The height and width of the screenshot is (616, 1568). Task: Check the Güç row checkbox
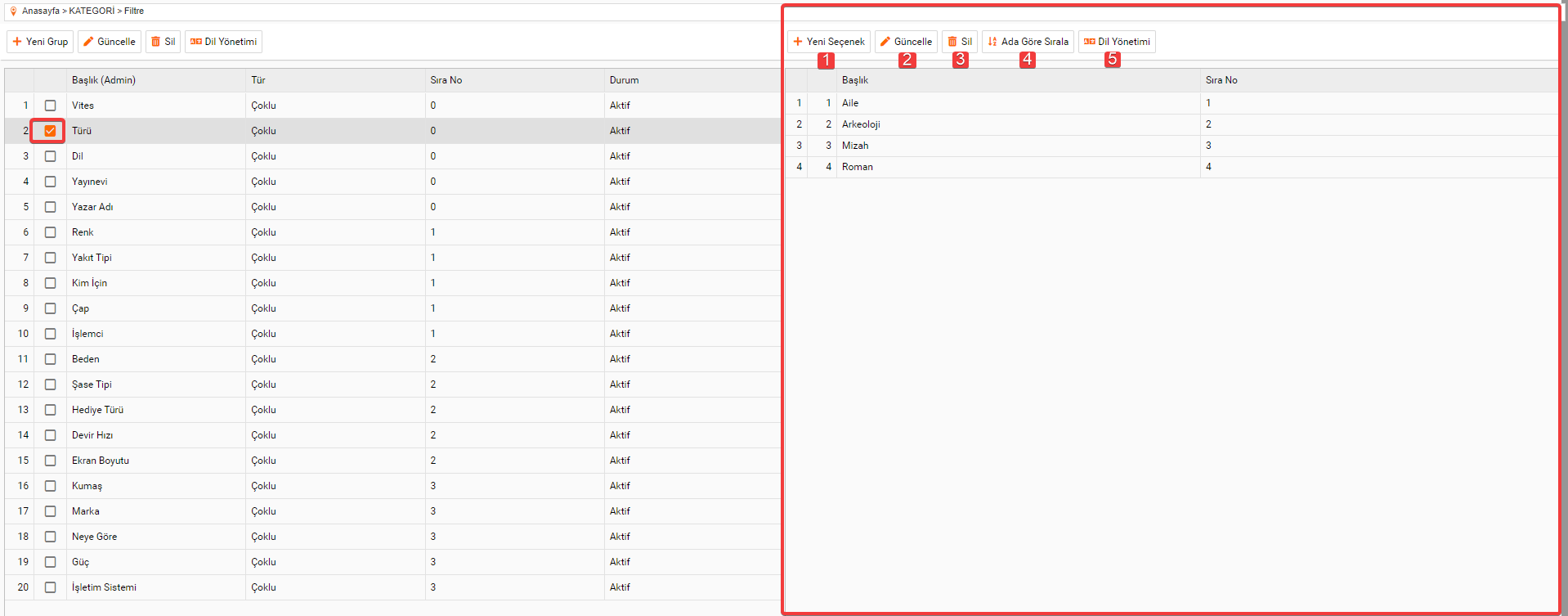(x=51, y=562)
